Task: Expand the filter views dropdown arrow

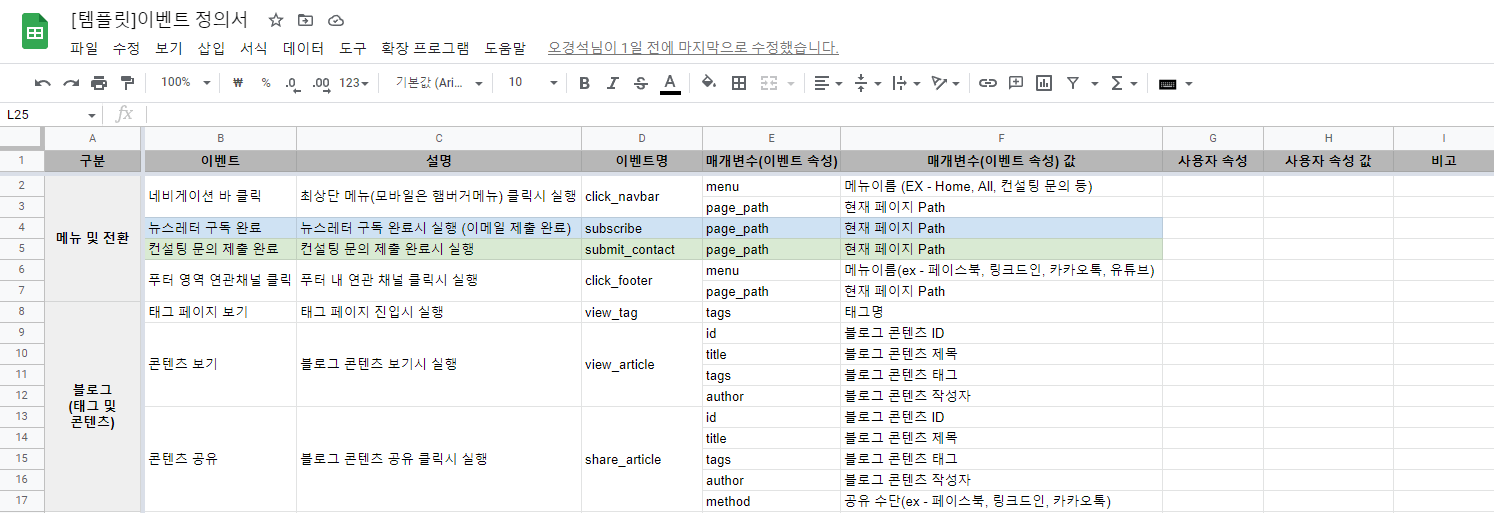Action: click(x=1095, y=84)
